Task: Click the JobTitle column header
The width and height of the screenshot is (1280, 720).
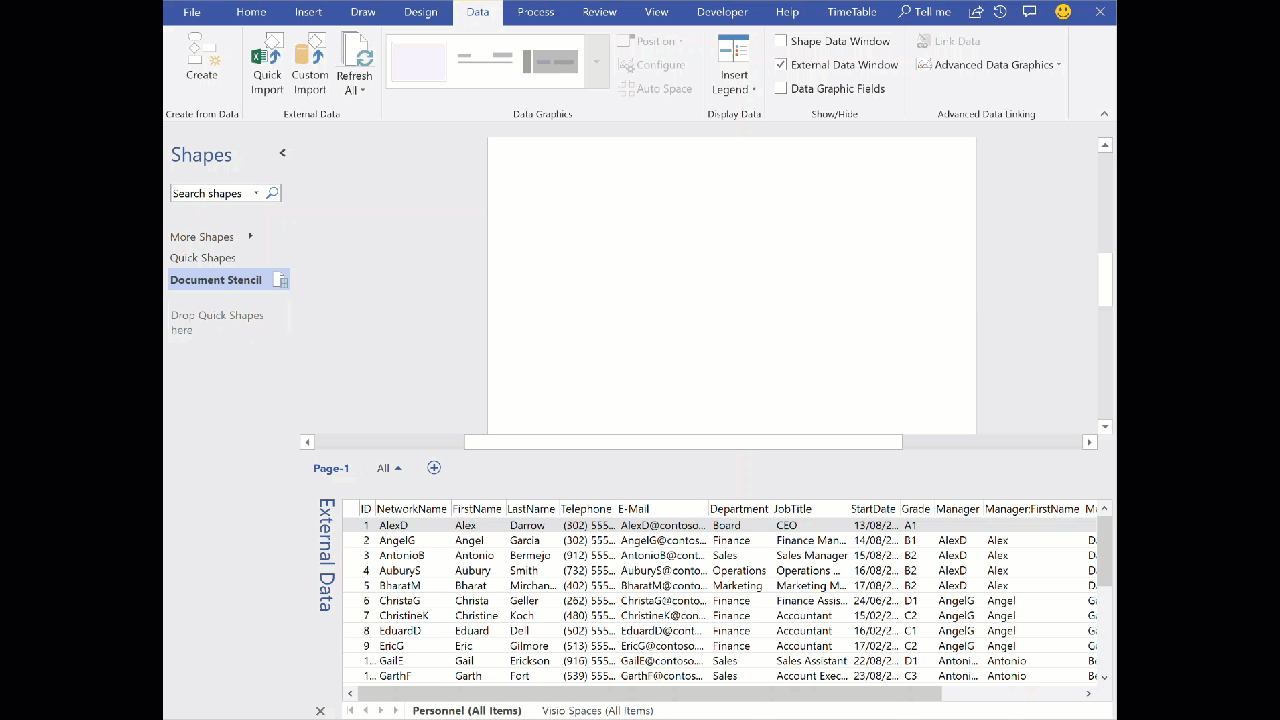Action: pos(810,509)
